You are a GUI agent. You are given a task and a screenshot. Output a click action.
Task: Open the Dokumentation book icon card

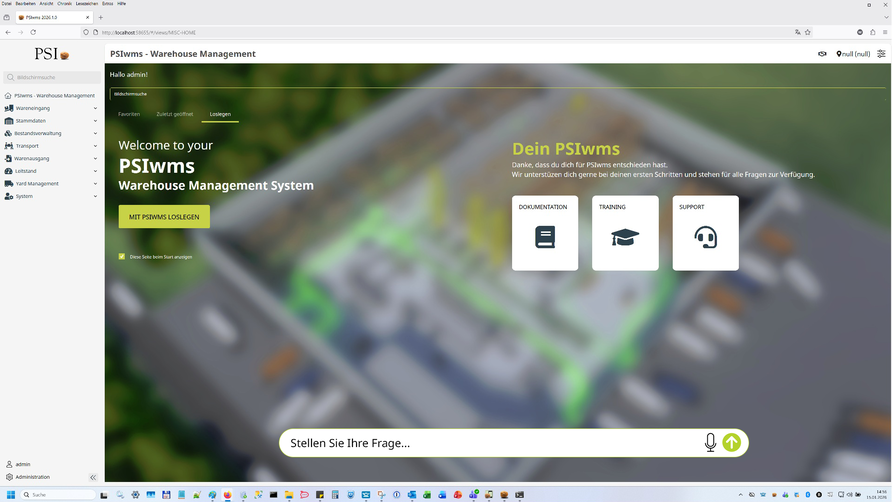(545, 233)
